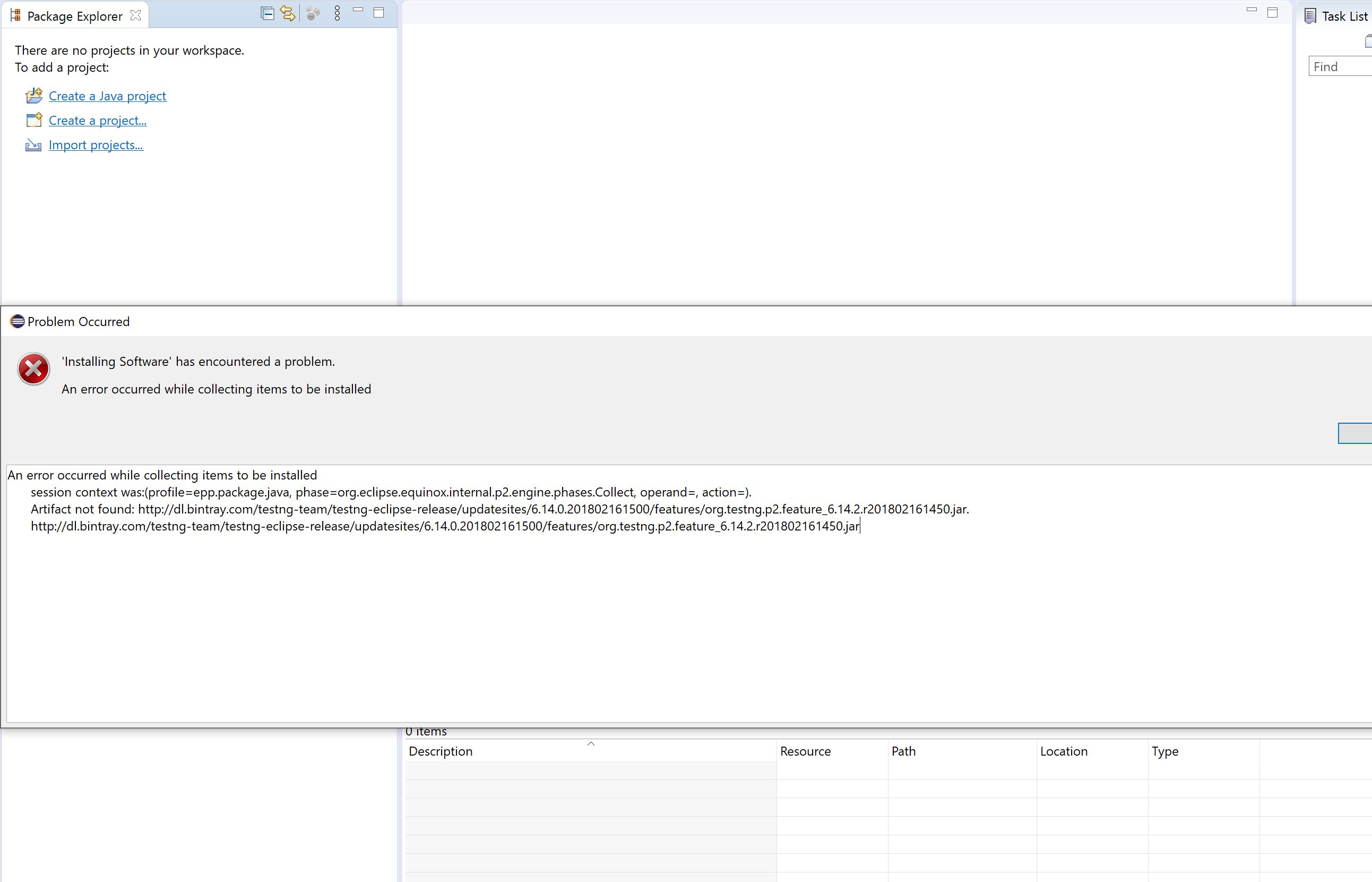This screenshot has width=1372, height=882.
Task: Click the Package Explorer tab icon
Action: tap(15, 15)
